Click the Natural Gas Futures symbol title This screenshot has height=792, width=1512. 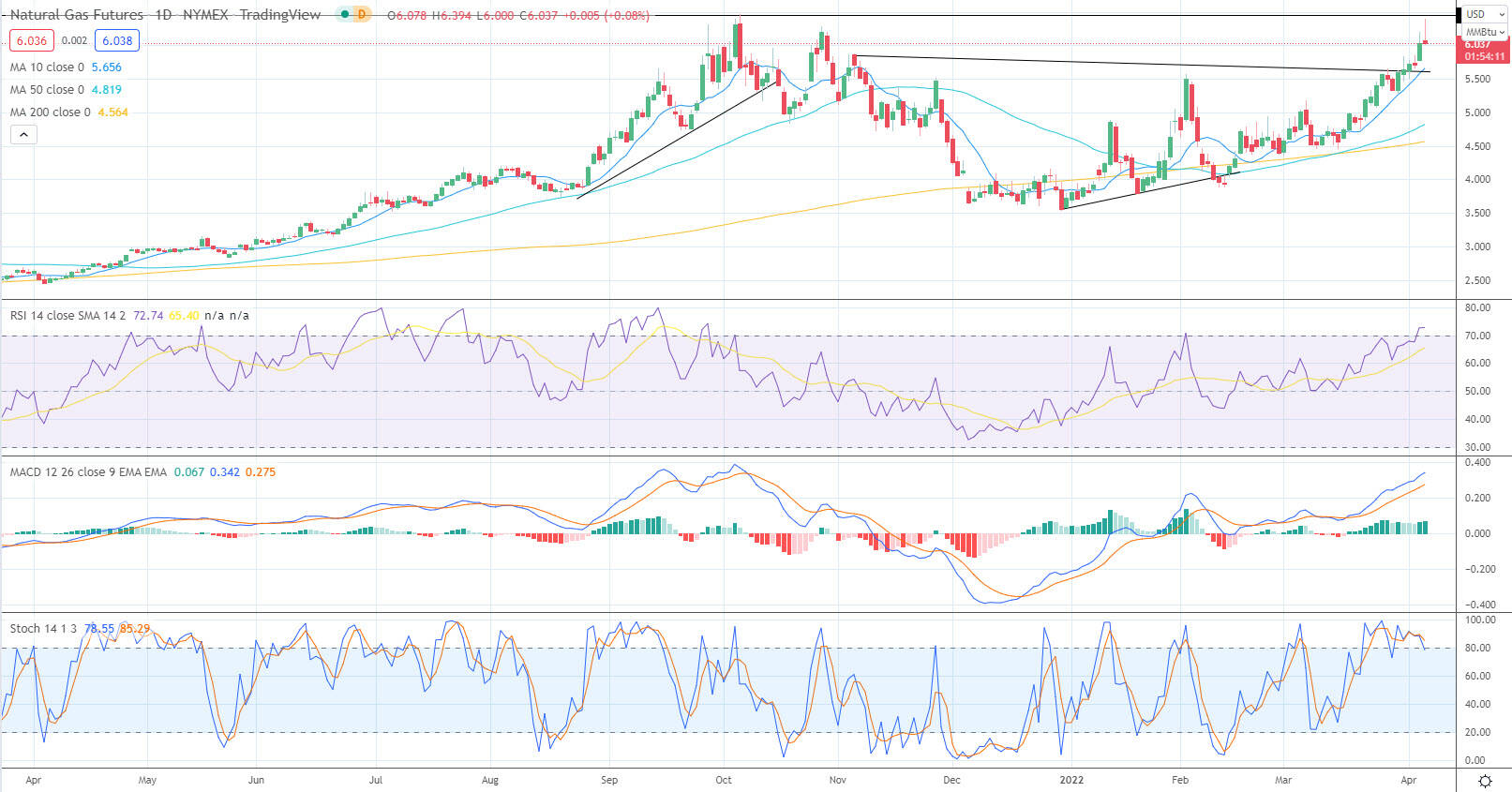pyautogui.click(x=77, y=15)
